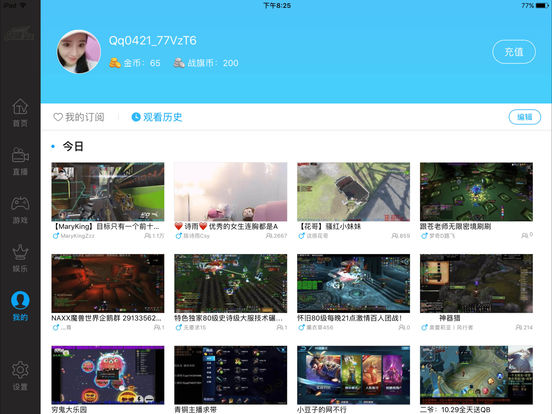The image size is (552, 414).
Task: Tap title 神器猎
Action: [450, 318]
